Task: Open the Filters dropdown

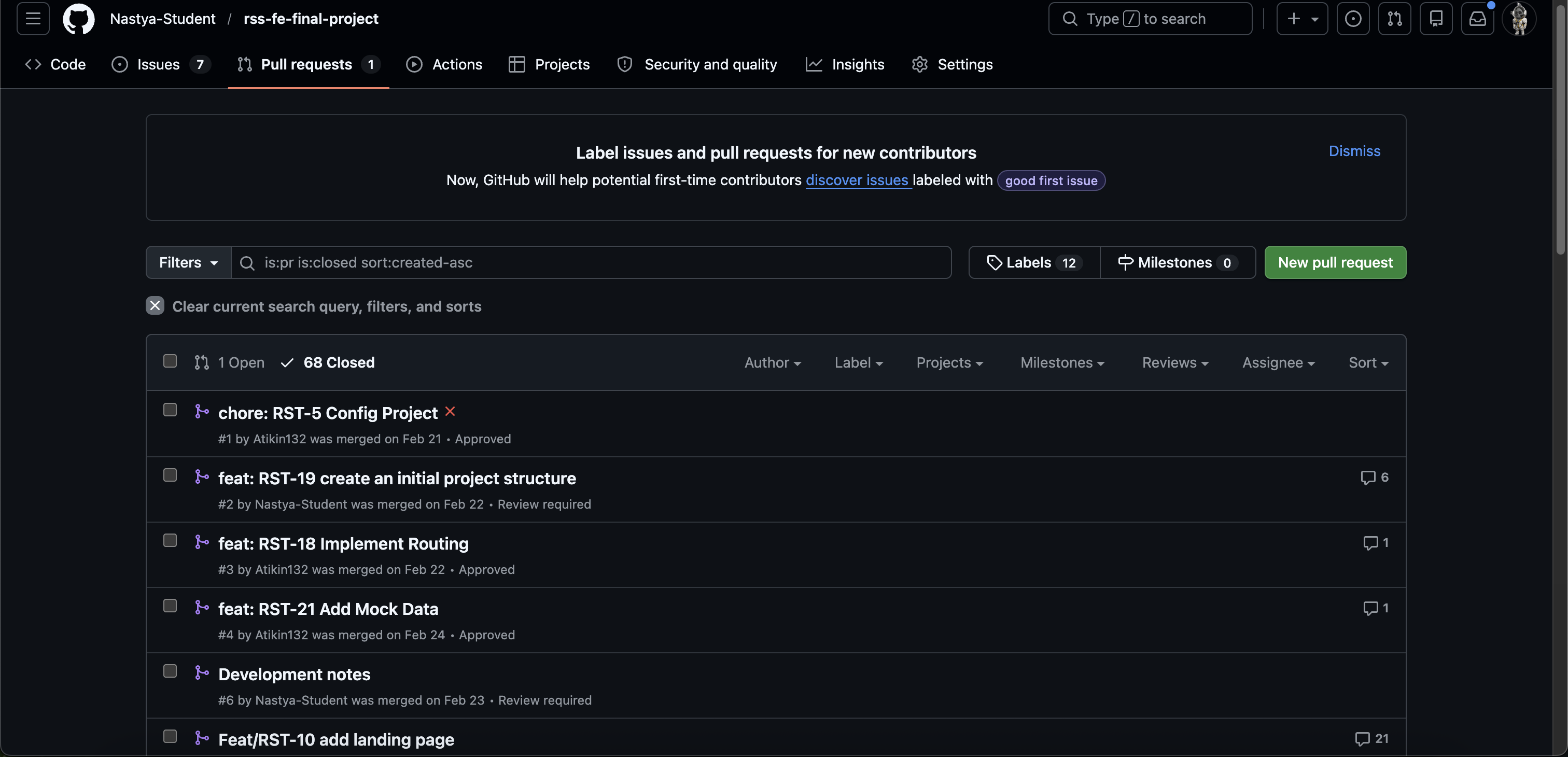Action: tap(188, 262)
